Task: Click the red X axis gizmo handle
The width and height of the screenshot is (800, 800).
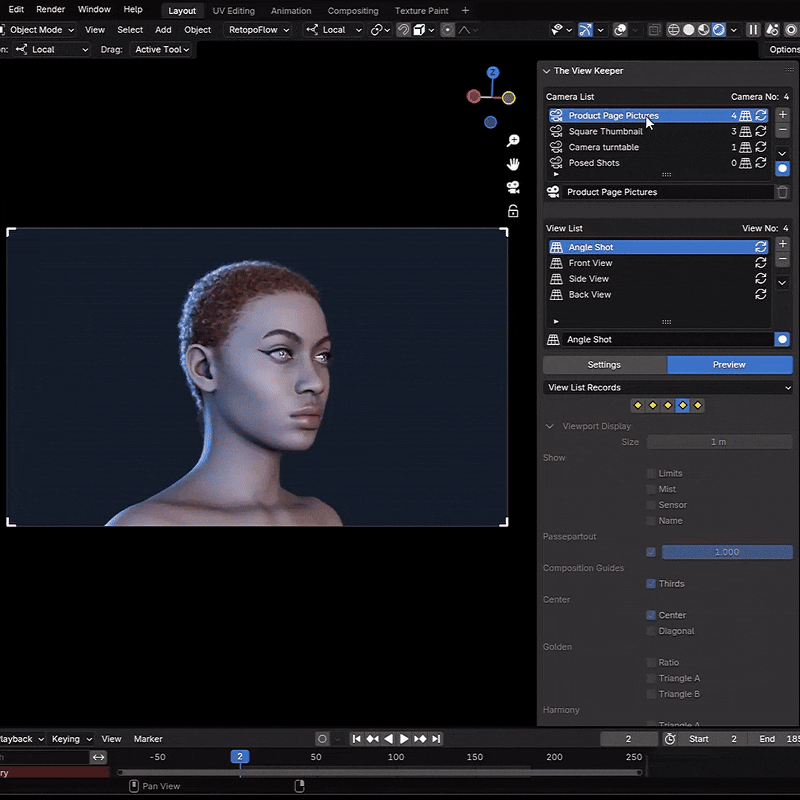Action: coord(473,96)
